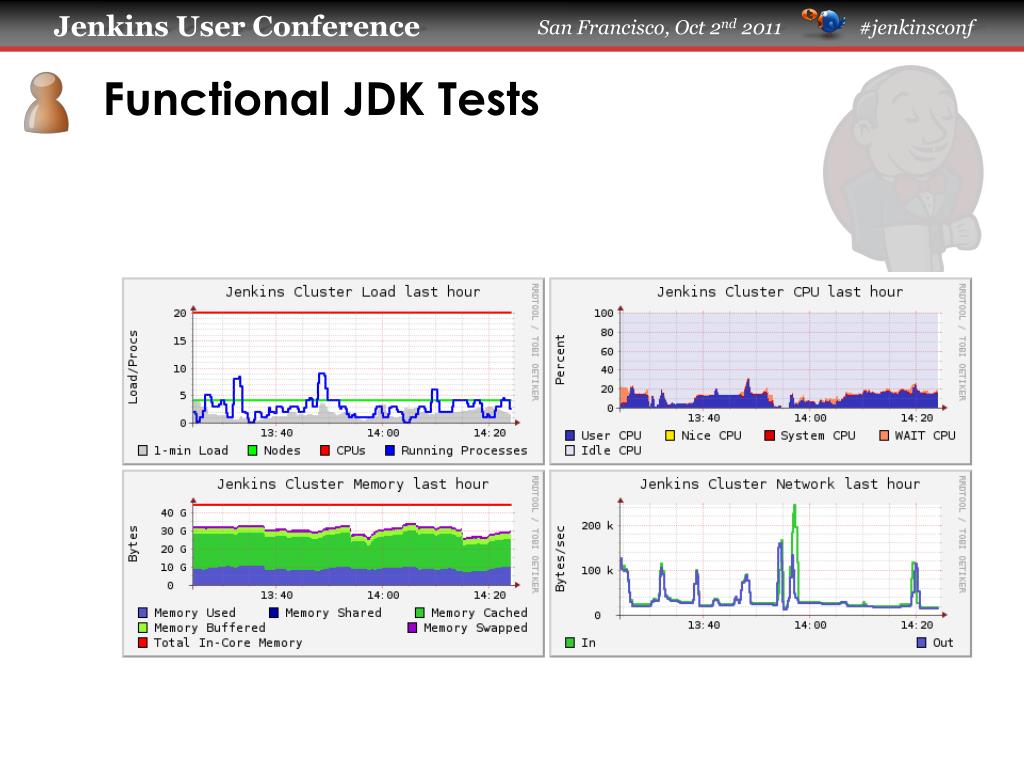Click the Idle CPU legend swatch
1024x768 pixels.
570,451
